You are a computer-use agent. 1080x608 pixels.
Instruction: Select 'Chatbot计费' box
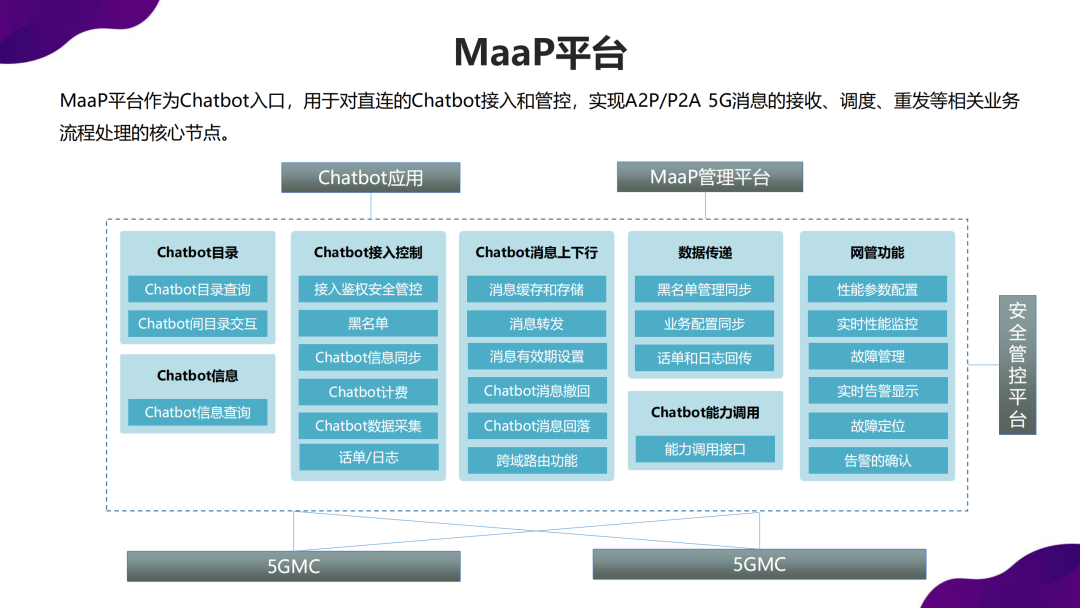368,392
